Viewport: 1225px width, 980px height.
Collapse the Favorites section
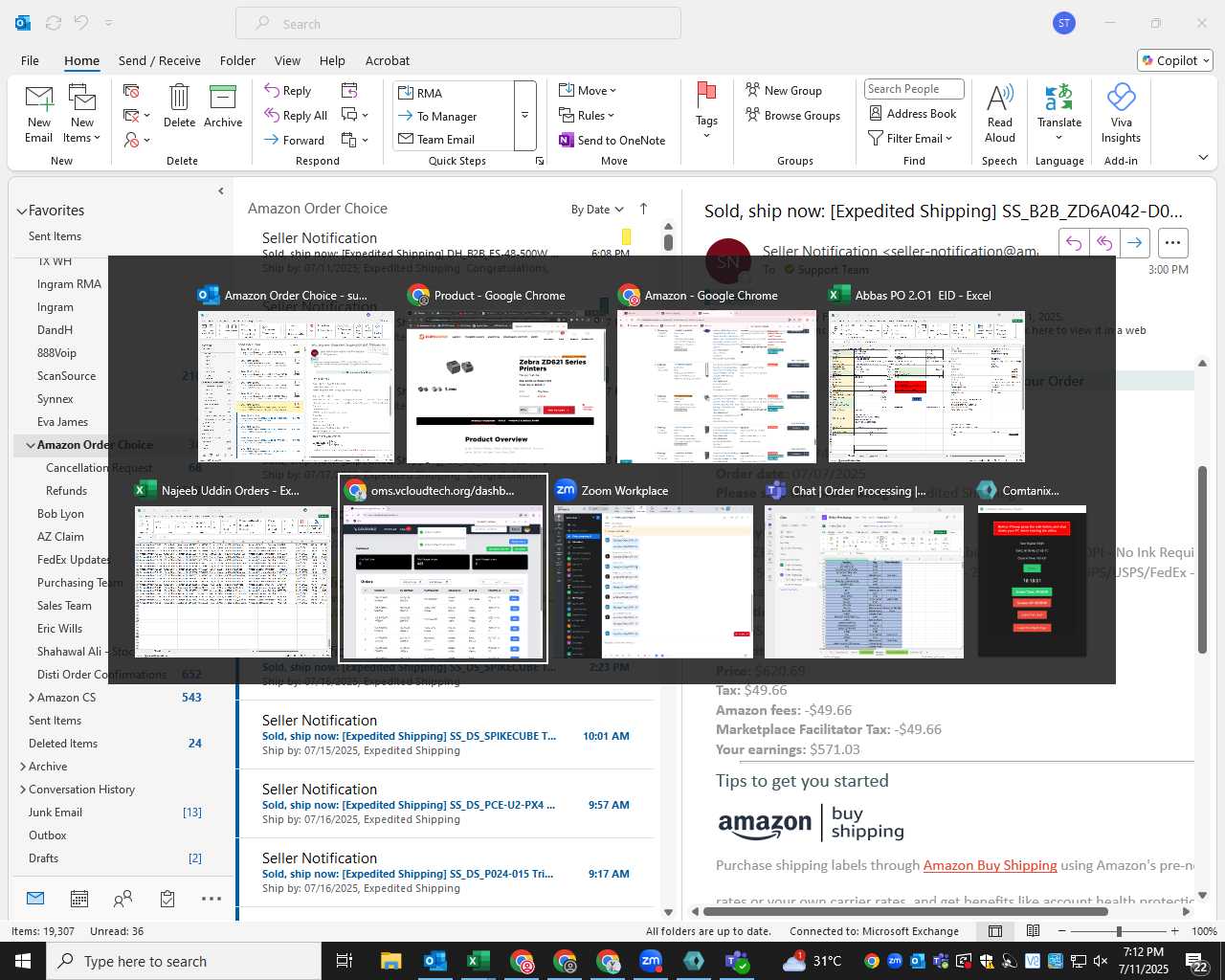pyautogui.click(x=22, y=211)
